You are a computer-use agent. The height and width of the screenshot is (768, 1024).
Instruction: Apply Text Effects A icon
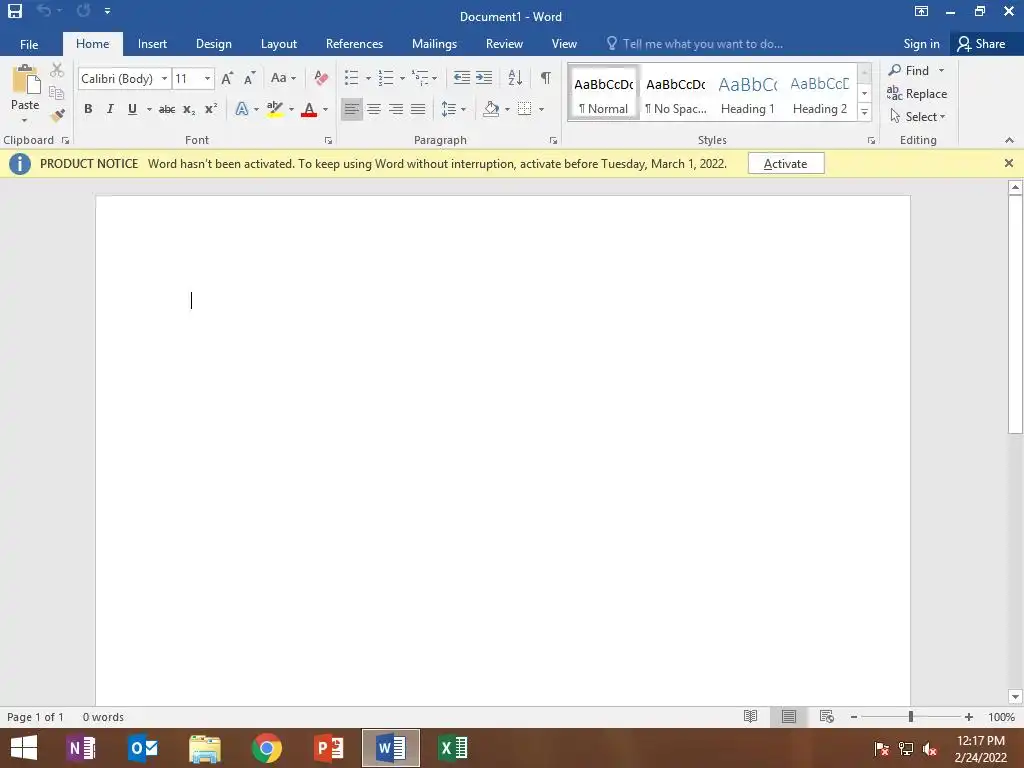pos(242,109)
